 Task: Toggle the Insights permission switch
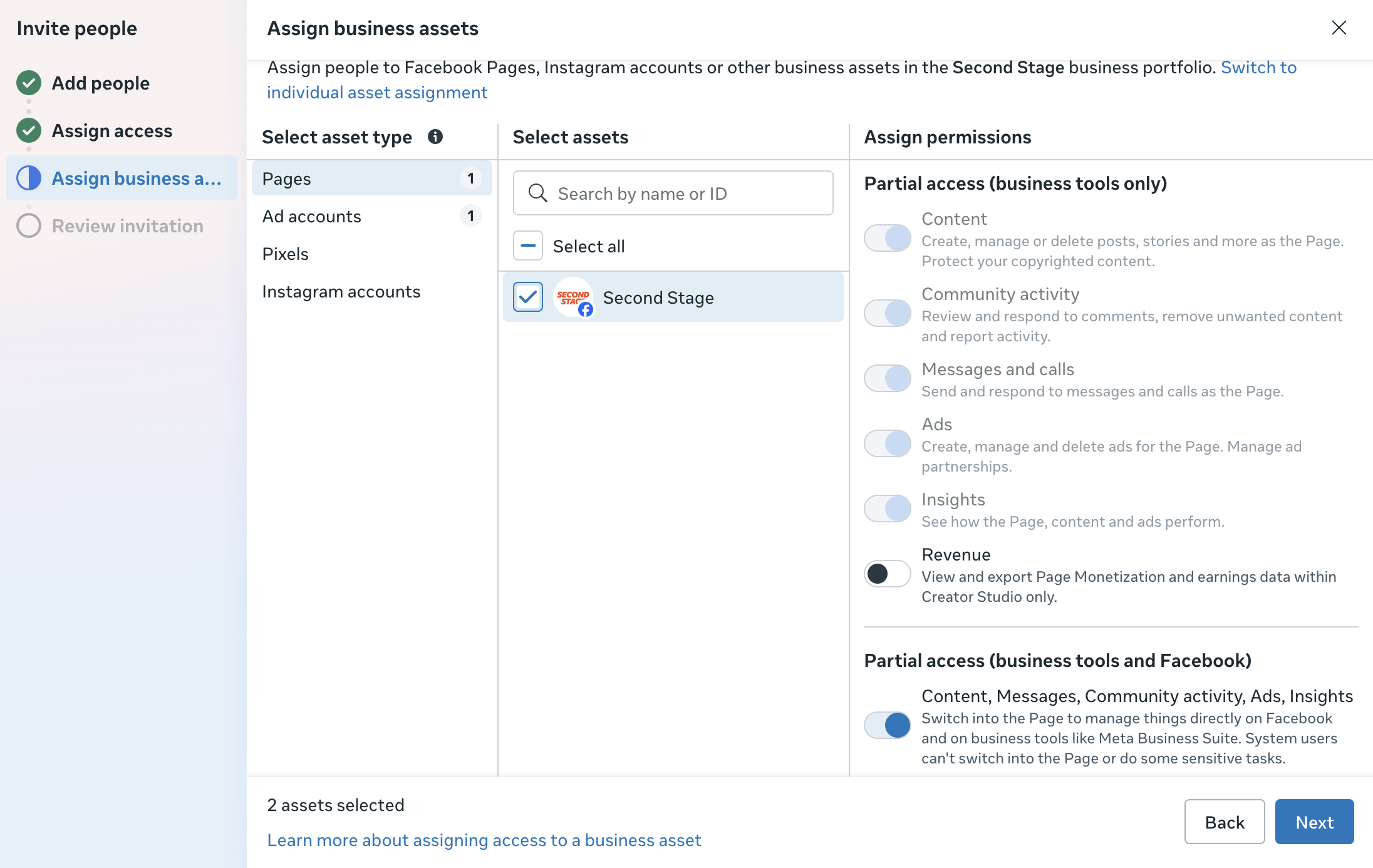click(887, 509)
